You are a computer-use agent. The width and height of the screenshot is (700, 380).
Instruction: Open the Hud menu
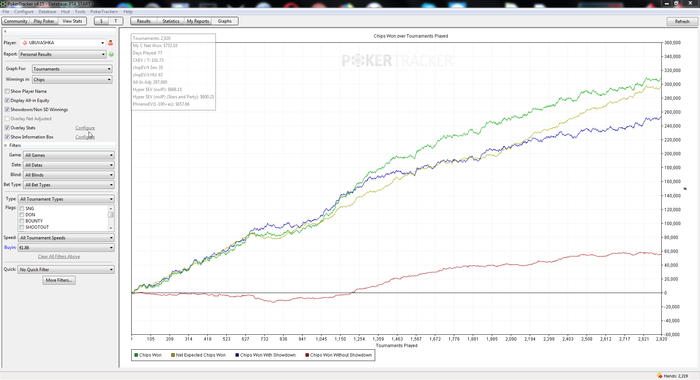click(65, 12)
